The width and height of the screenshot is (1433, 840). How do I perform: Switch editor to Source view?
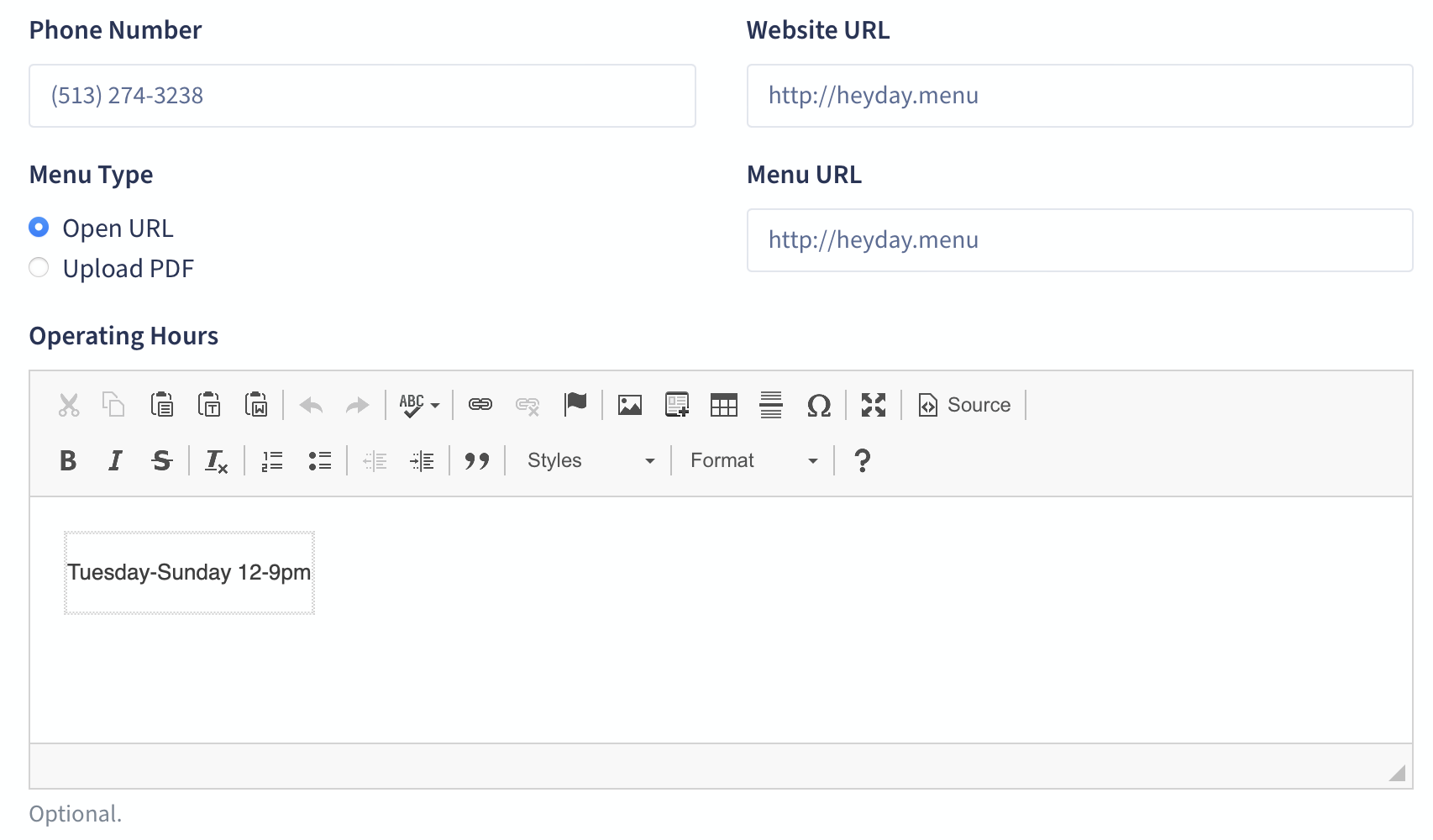[964, 405]
